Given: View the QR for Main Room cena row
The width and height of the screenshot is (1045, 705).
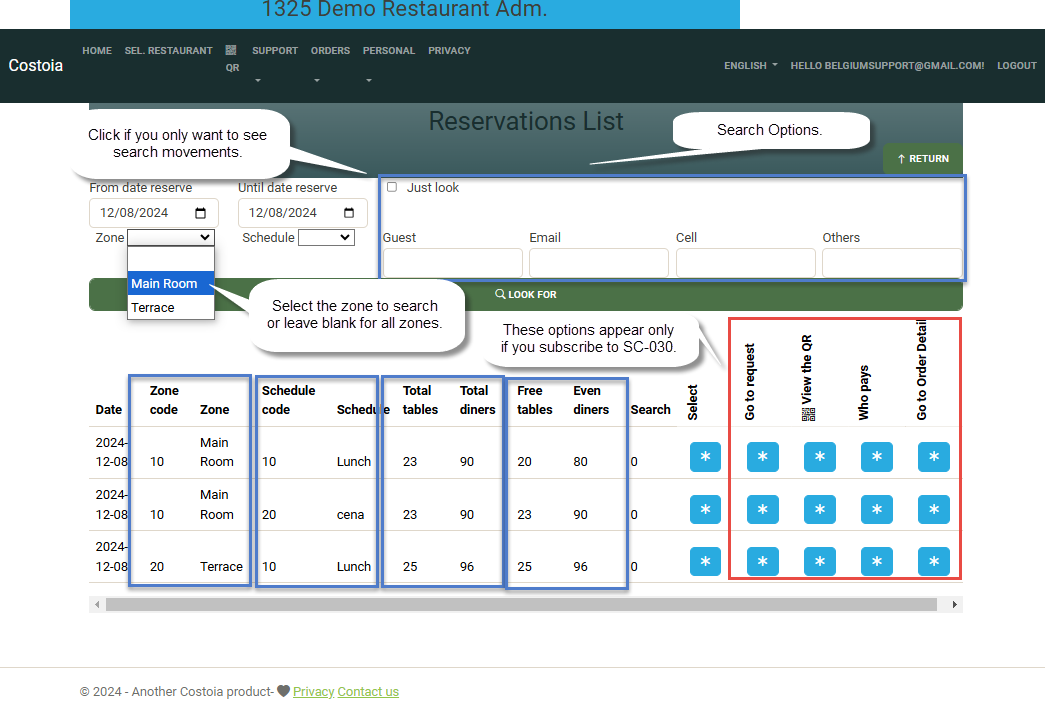Looking at the screenshot, I should point(819,509).
